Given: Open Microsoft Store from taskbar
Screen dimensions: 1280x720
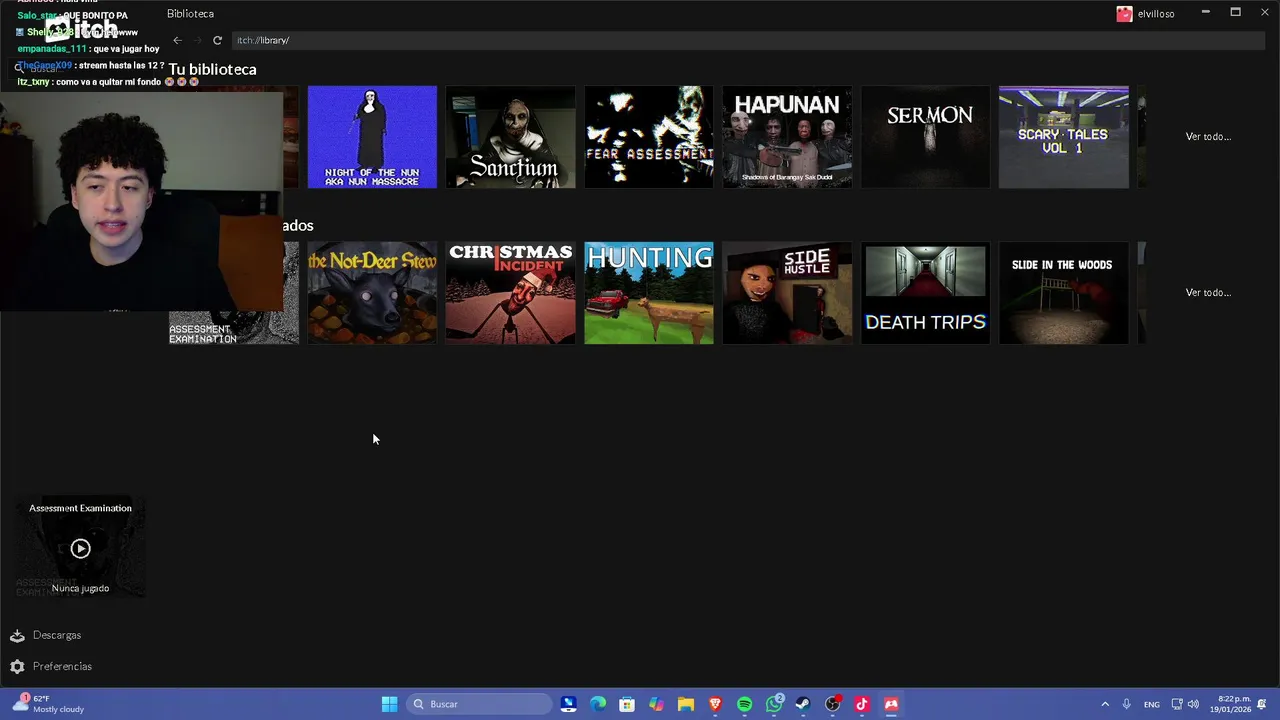Looking at the screenshot, I should click(x=627, y=704).
